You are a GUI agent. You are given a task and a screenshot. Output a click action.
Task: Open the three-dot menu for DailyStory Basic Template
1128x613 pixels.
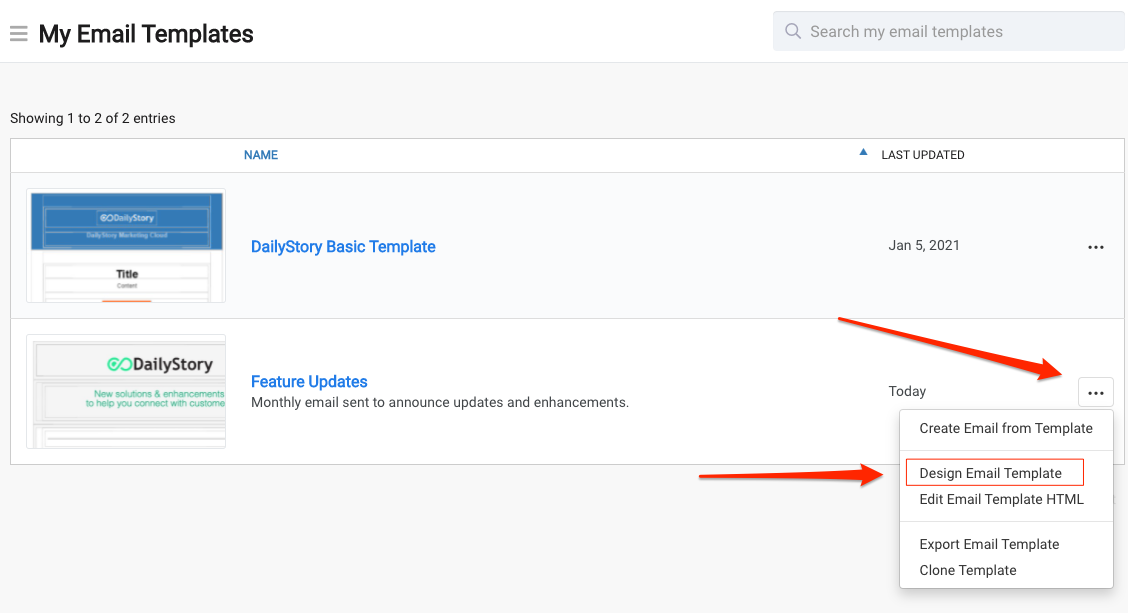(x=1096, y=248)
